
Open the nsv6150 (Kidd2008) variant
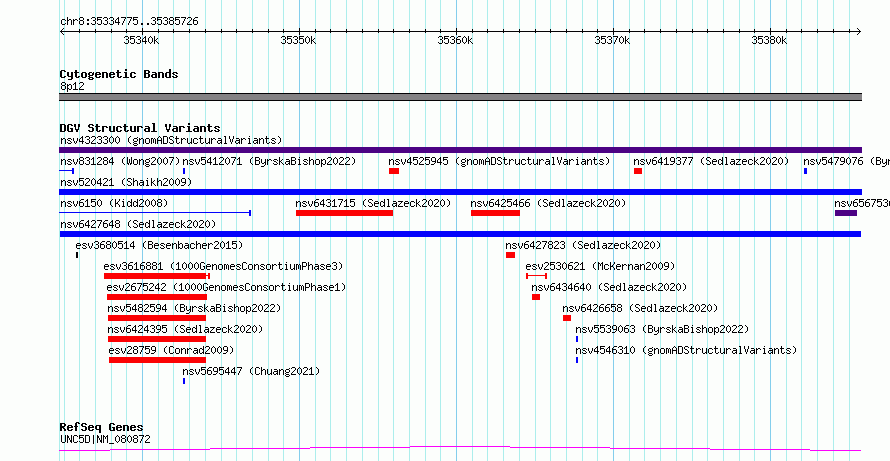(x=114, y=203)
